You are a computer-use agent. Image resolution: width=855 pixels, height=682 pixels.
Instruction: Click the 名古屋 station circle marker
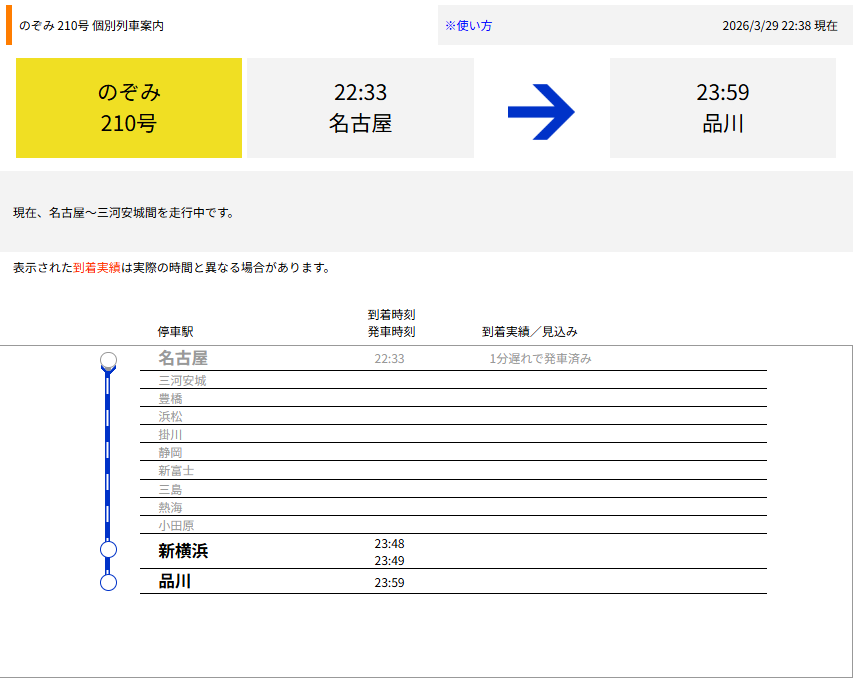point(109,360)
